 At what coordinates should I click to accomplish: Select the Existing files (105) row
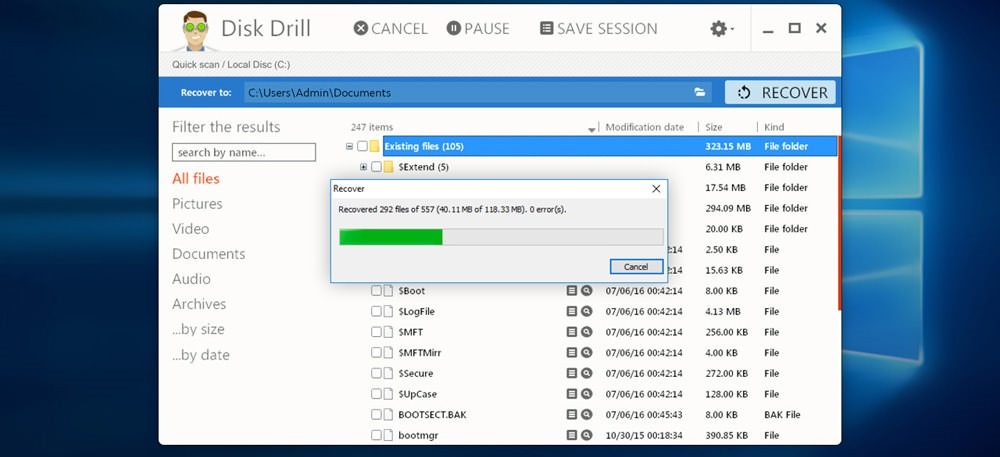(x=609, y=147)
